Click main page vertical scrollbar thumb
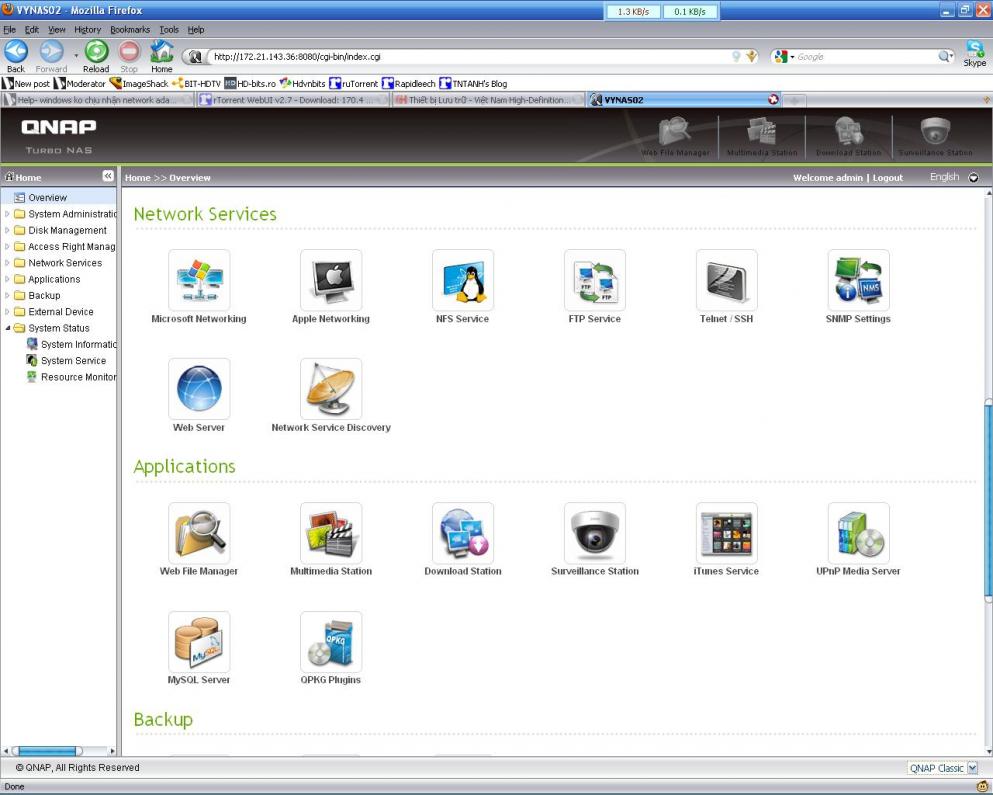The width and height of the screenshot is (993, 795). [x=988, y=499]
